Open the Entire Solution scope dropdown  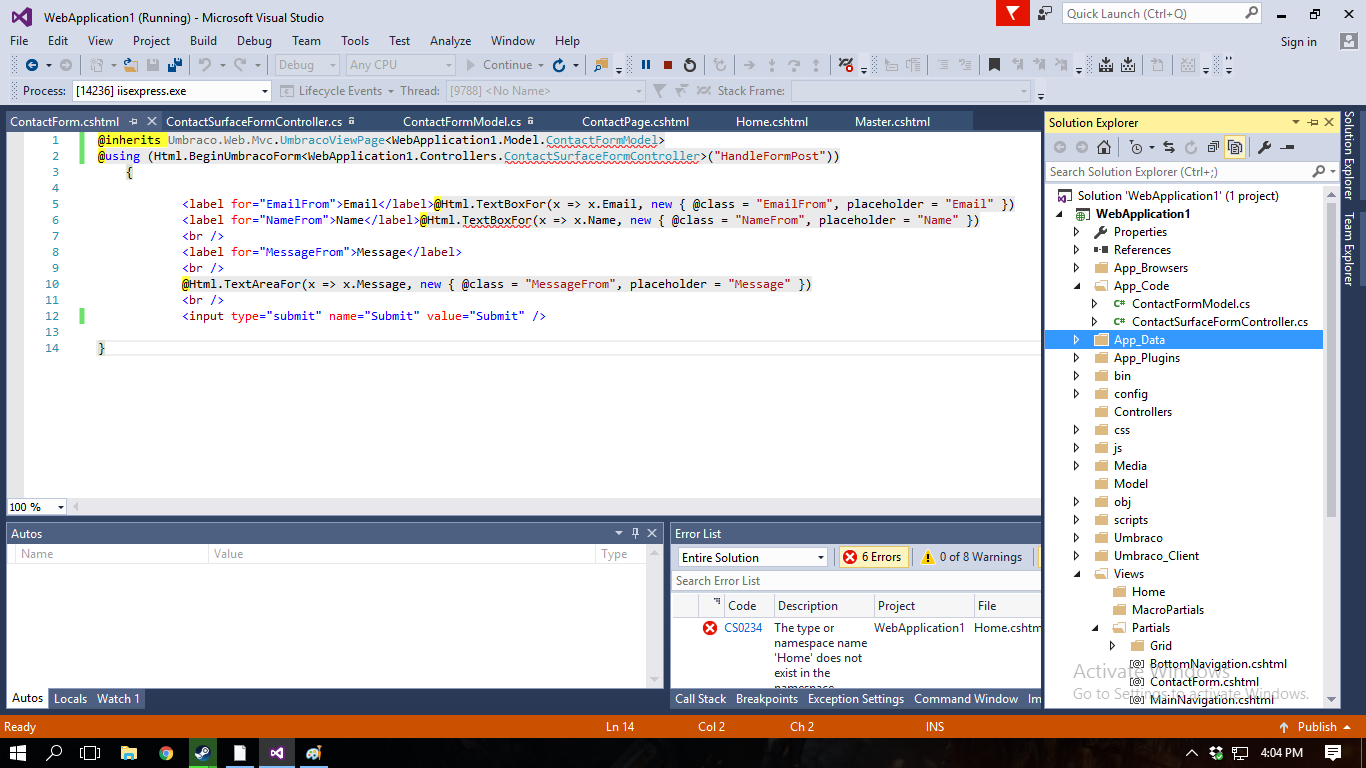coord(820,557)
